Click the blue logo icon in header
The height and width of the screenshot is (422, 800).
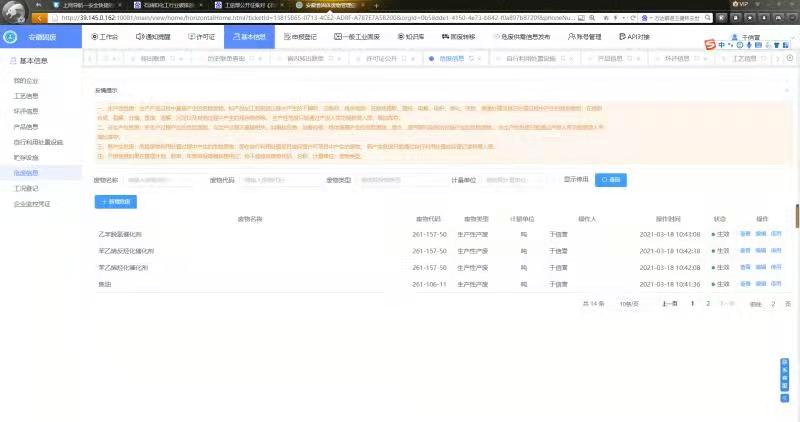pyautogui.click(x=10, y=37)
